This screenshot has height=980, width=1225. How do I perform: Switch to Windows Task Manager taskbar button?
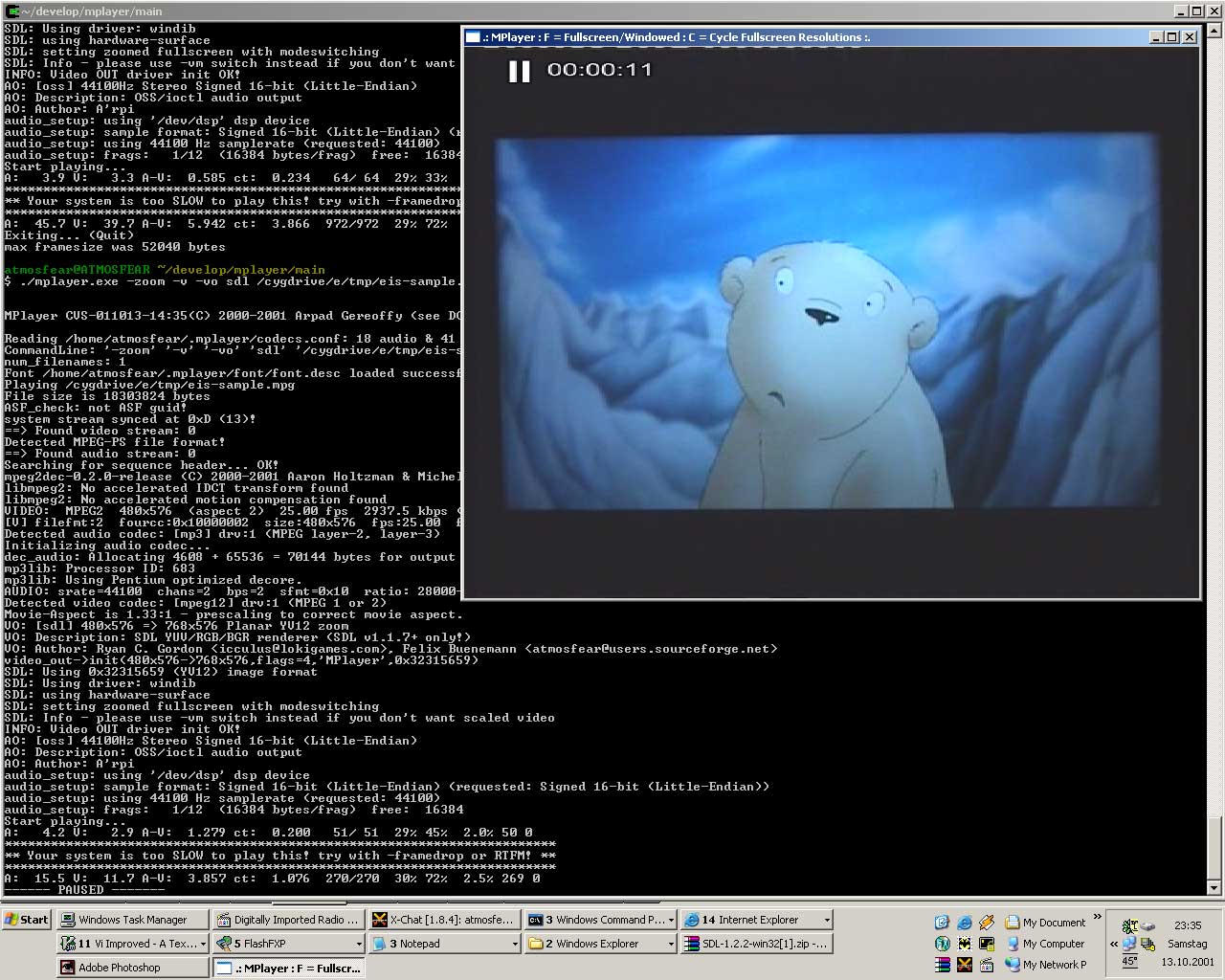[x=132, y=920]
